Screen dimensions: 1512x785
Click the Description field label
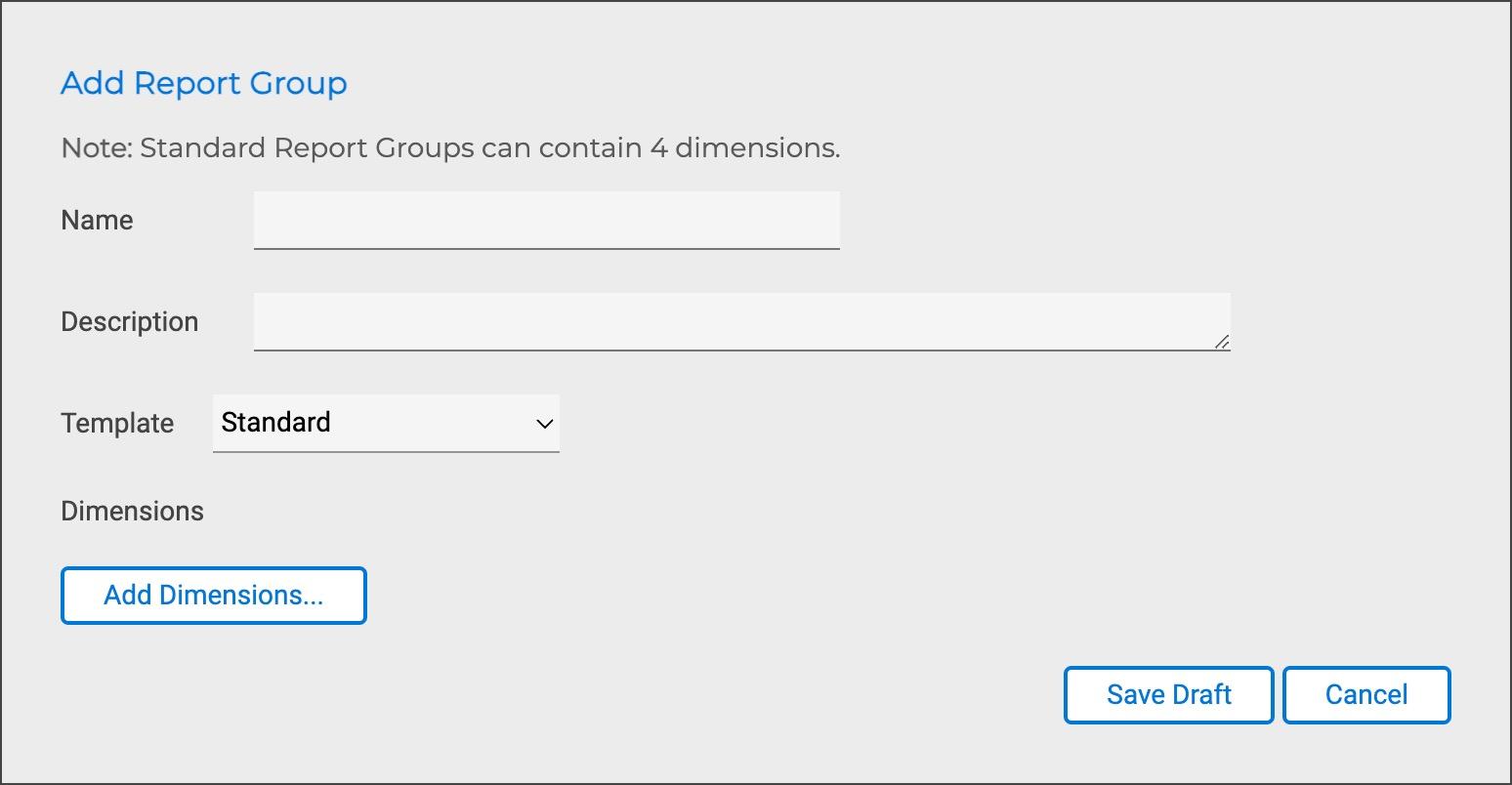129,322
